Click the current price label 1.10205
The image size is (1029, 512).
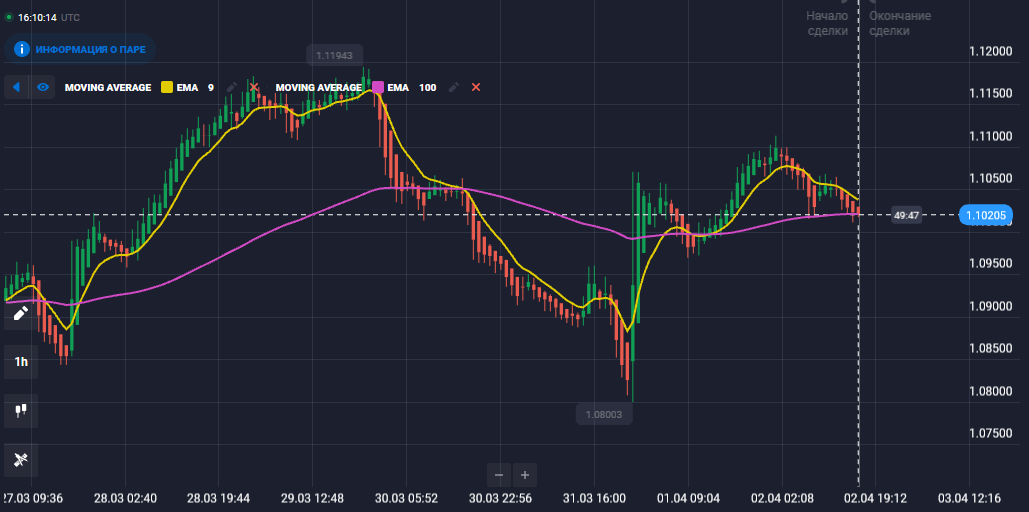pos(986,214)
